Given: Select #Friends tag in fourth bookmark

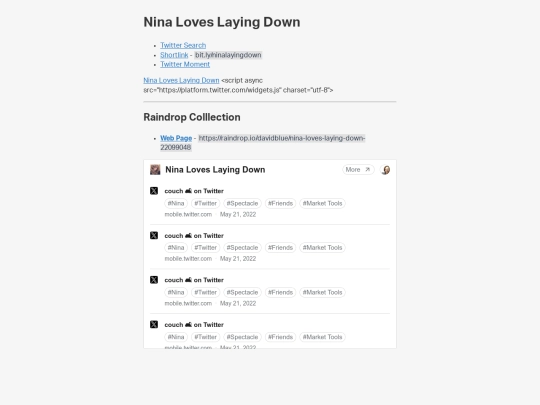Looking at the screenshot, I should coord(280,337).
